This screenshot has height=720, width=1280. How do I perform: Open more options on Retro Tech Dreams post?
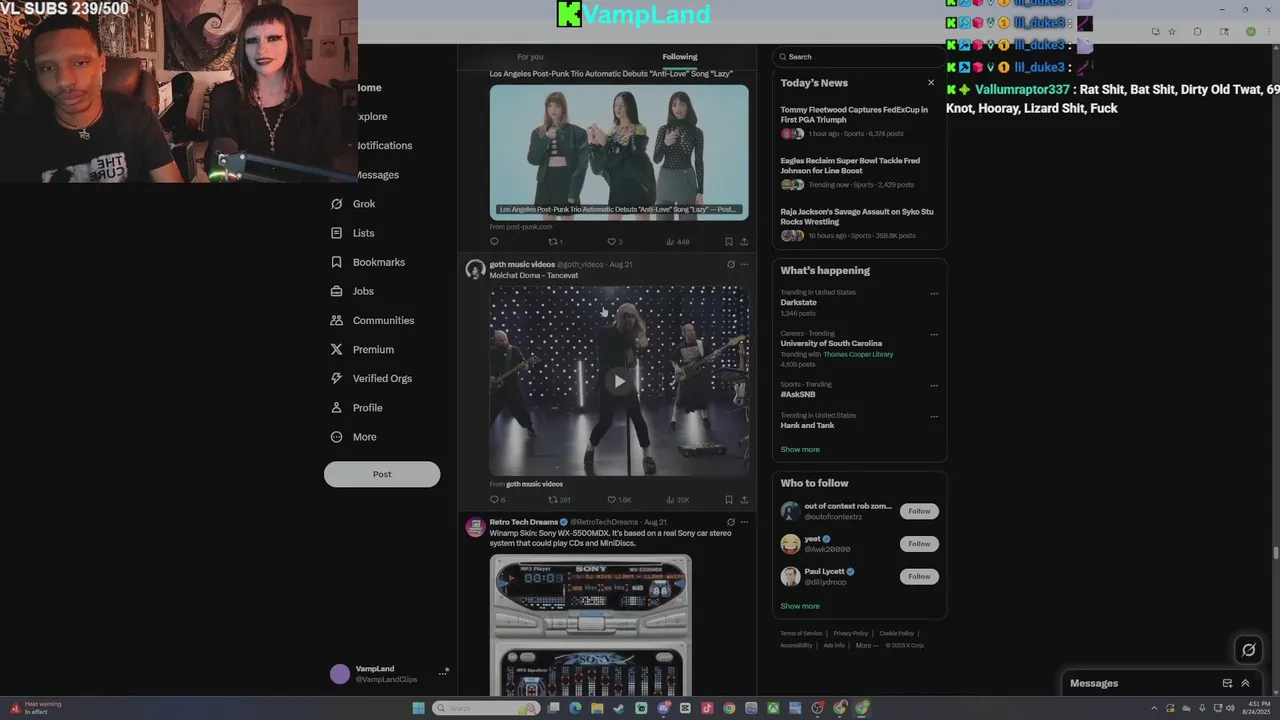click(x=744, y=522)
